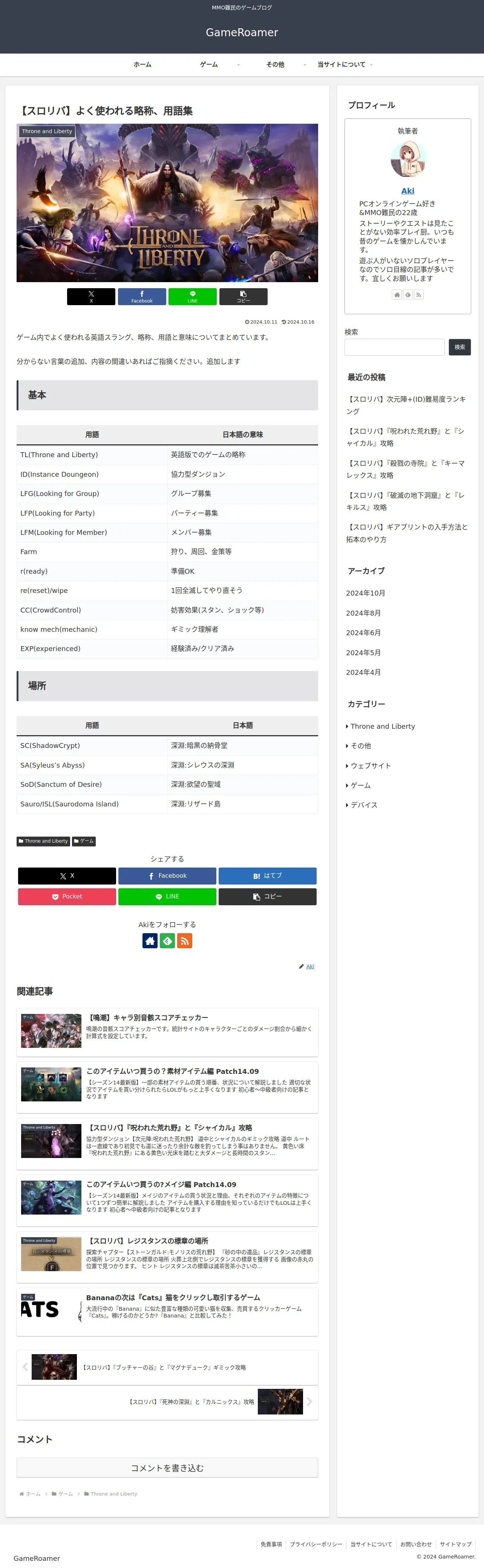Expand the その他 menu dropdown arrow

[x=305, y=65]
